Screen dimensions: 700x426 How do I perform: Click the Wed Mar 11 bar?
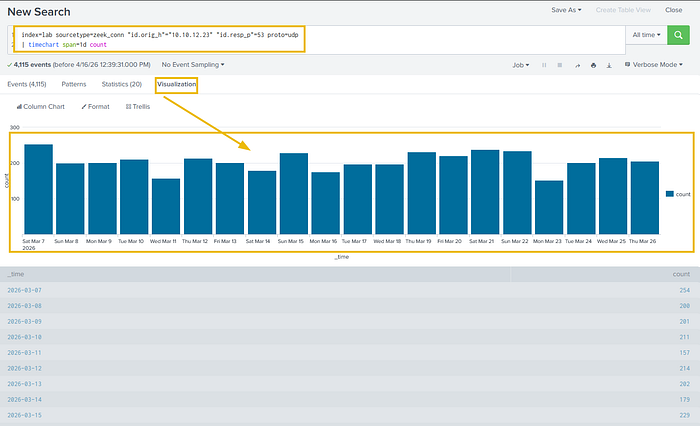(x=166, y=206)
